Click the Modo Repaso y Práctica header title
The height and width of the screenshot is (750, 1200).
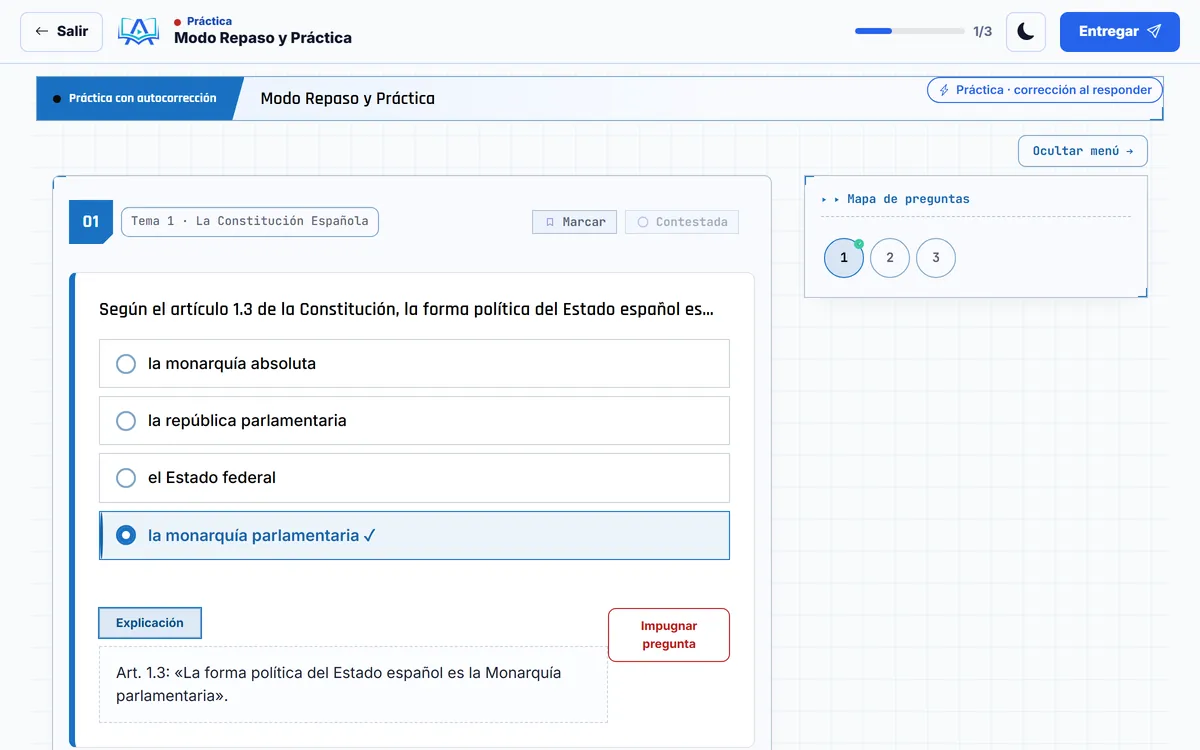(263, 38)
